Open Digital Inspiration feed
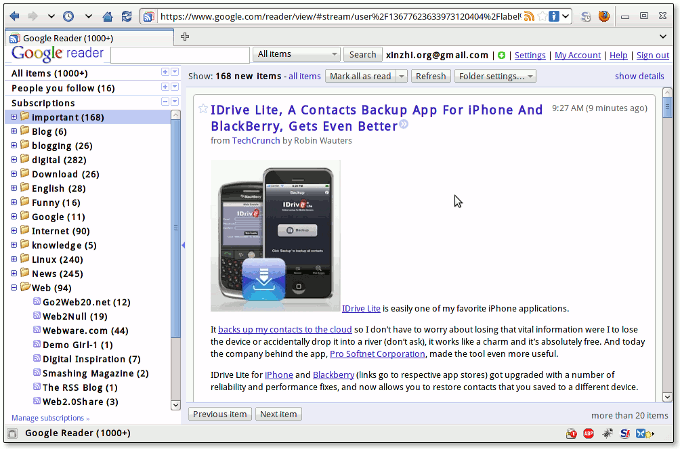The width and height of the screenshot is (680, 449). (x=92, y=359)
